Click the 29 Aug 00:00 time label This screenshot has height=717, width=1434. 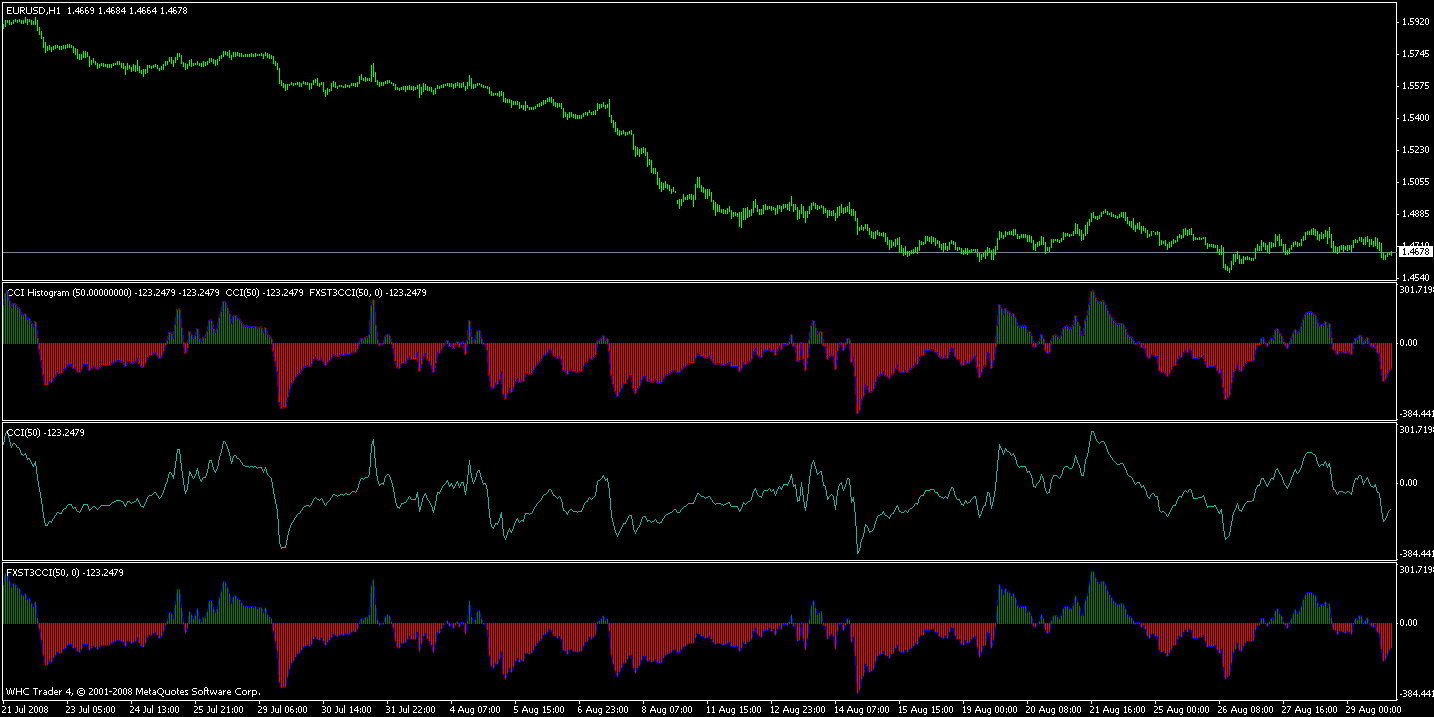coord(1371,709)
